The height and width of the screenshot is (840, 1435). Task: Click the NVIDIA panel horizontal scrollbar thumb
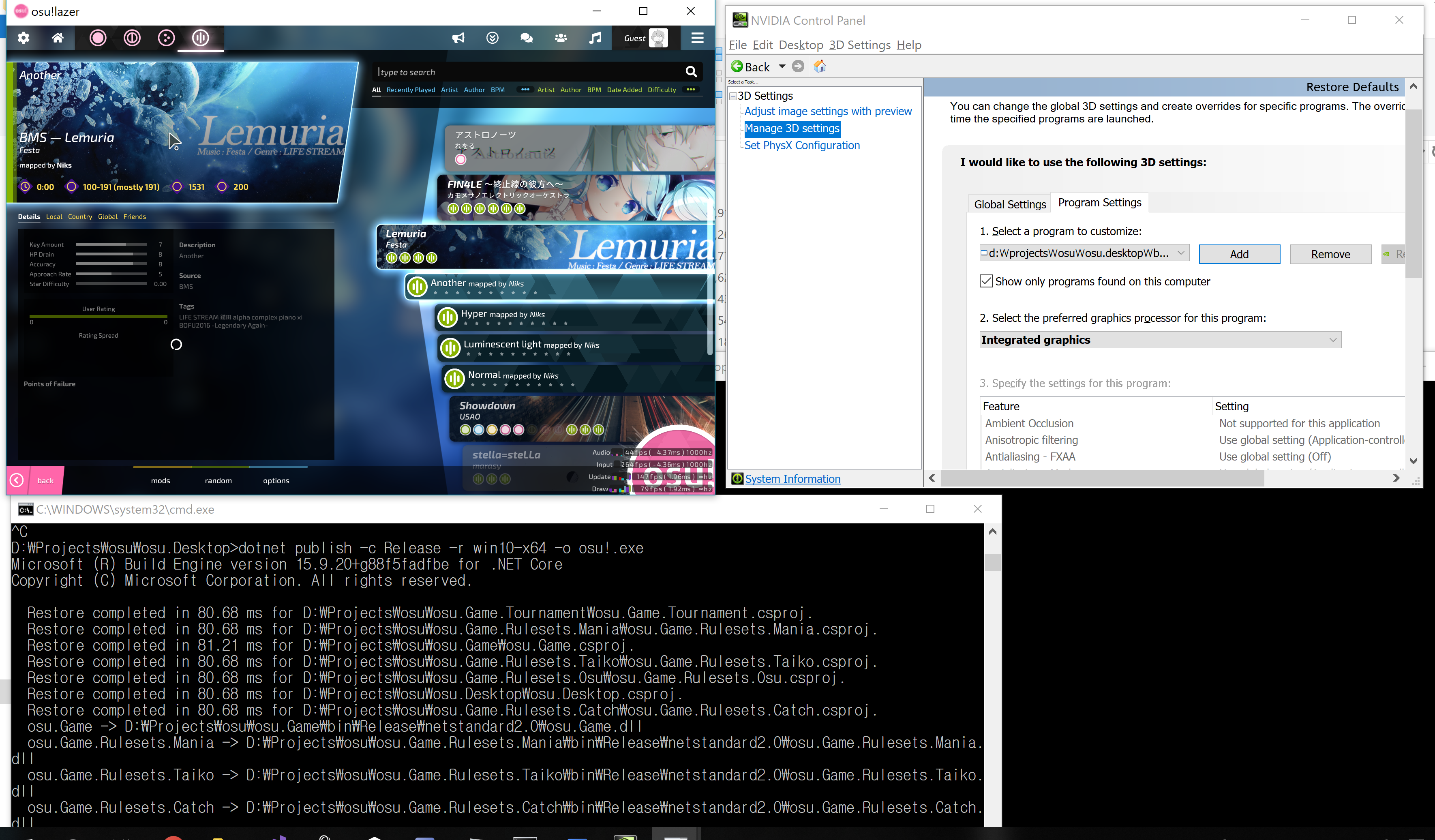point(1103,478)
